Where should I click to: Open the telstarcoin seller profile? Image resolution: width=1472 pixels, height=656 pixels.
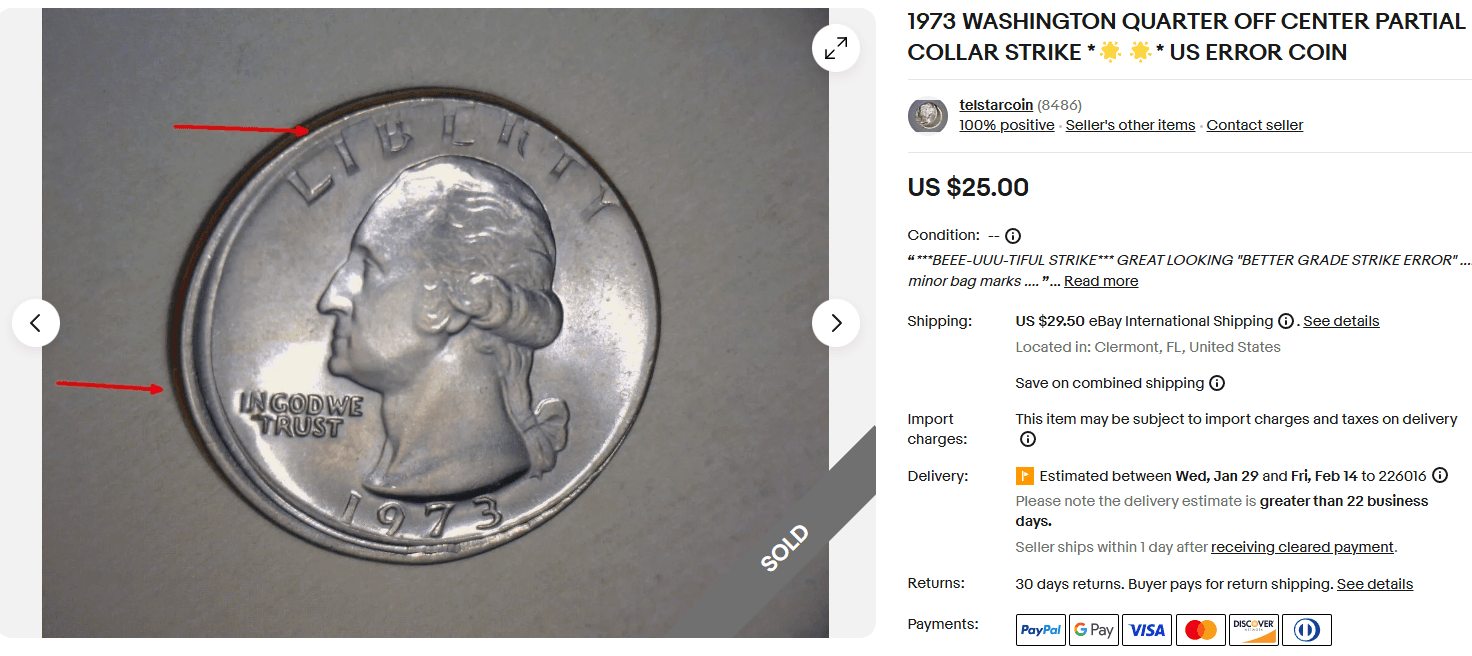pyautogui.click(x=996, y=104)
